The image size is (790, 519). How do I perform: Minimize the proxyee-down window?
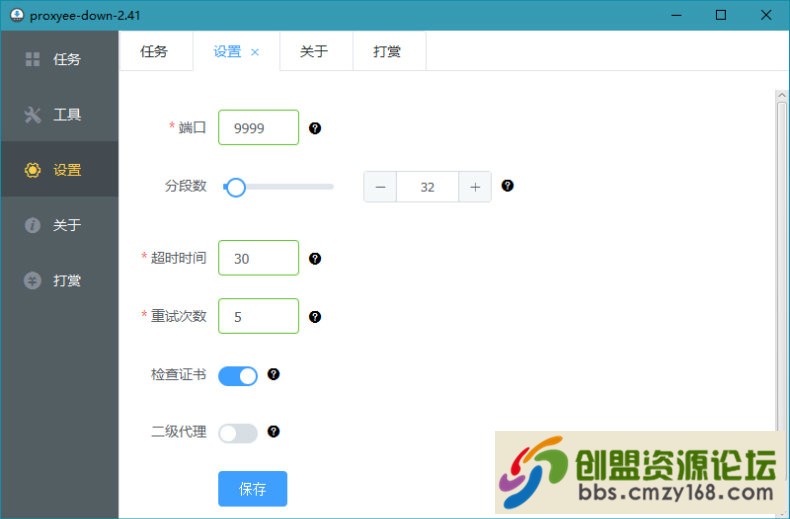[677, 15]
